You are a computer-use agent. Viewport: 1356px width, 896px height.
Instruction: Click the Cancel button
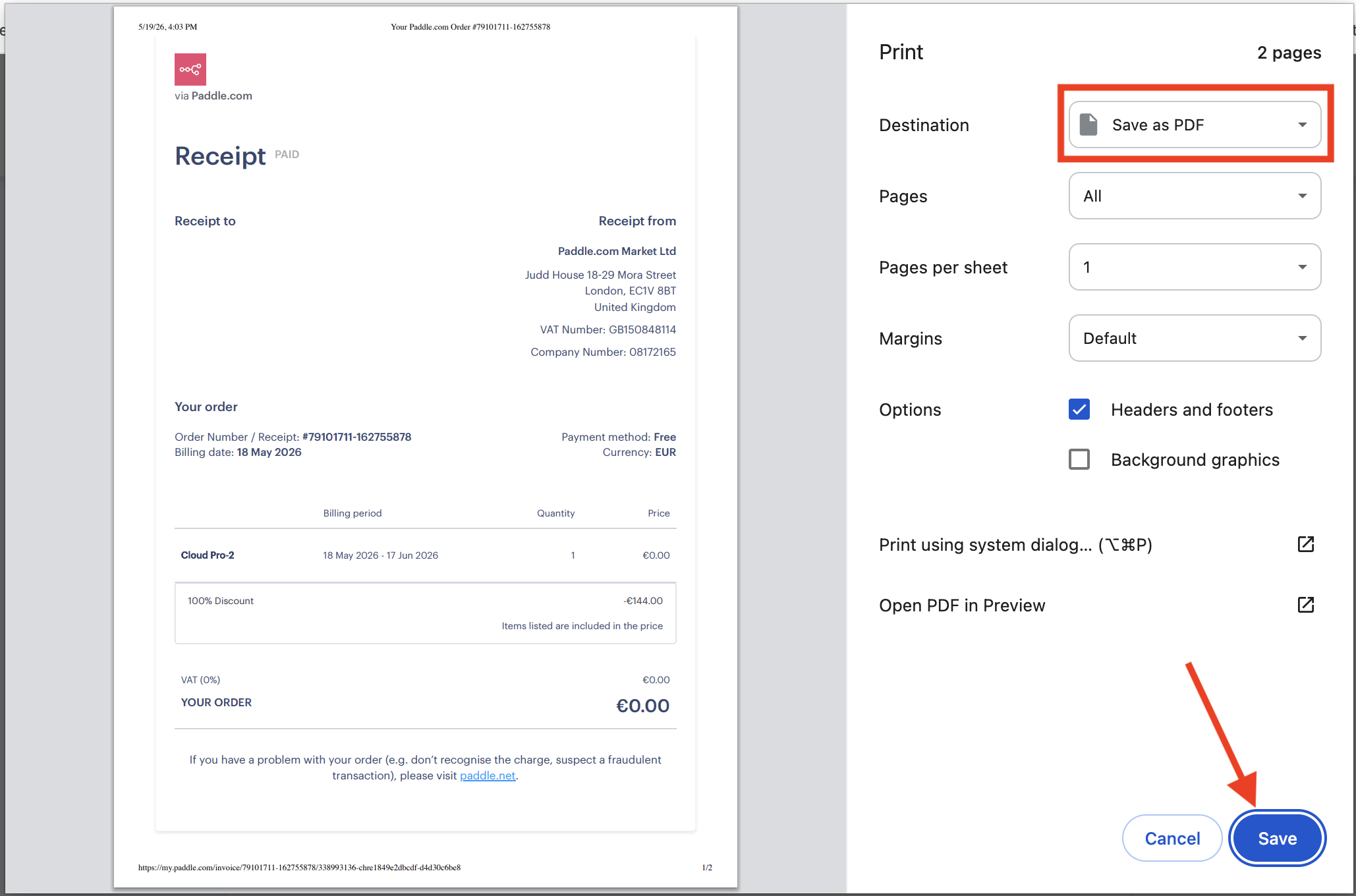pos(1172,838)
